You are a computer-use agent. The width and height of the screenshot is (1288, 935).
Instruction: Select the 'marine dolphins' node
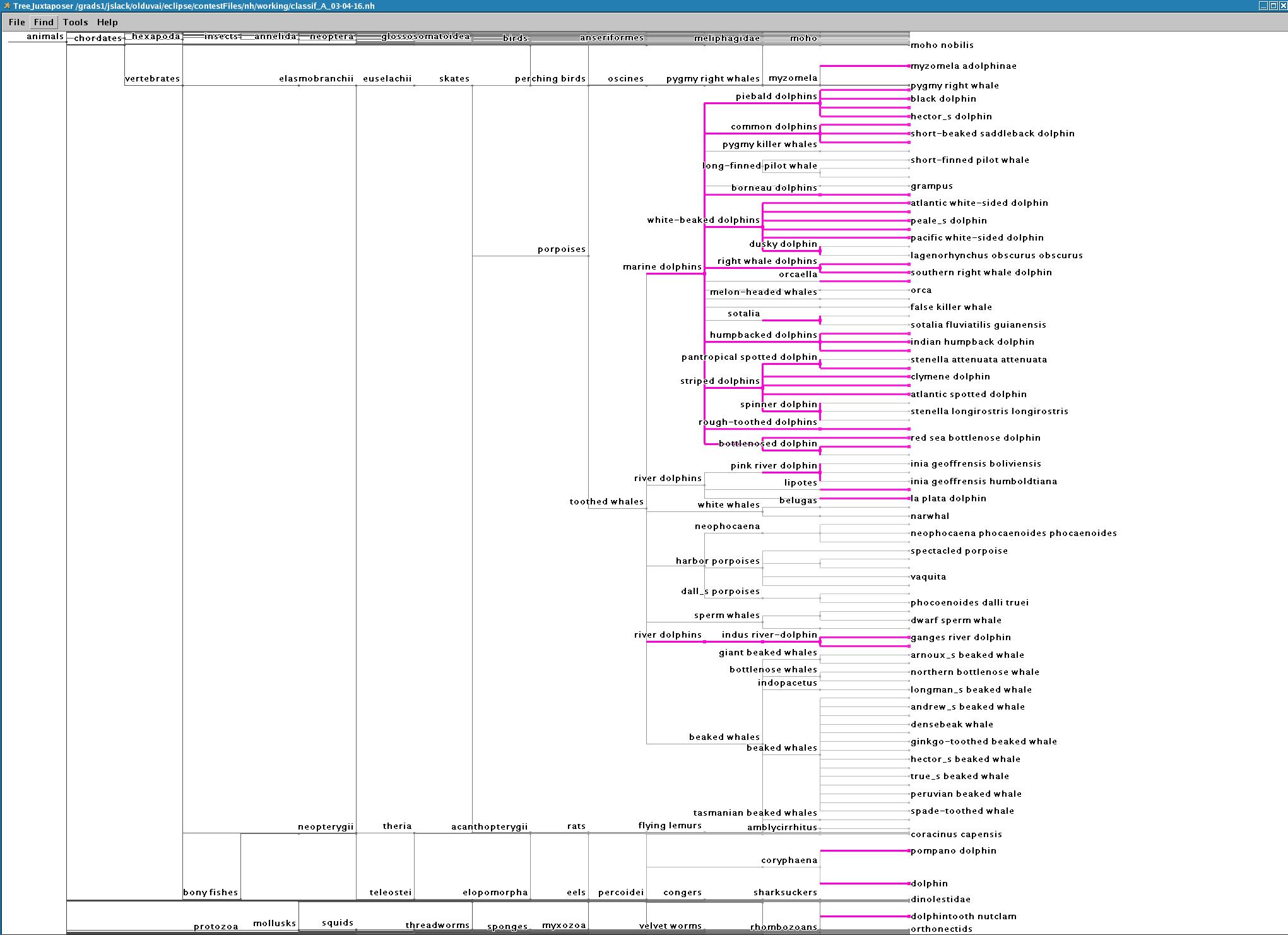[x=662, y=267]
